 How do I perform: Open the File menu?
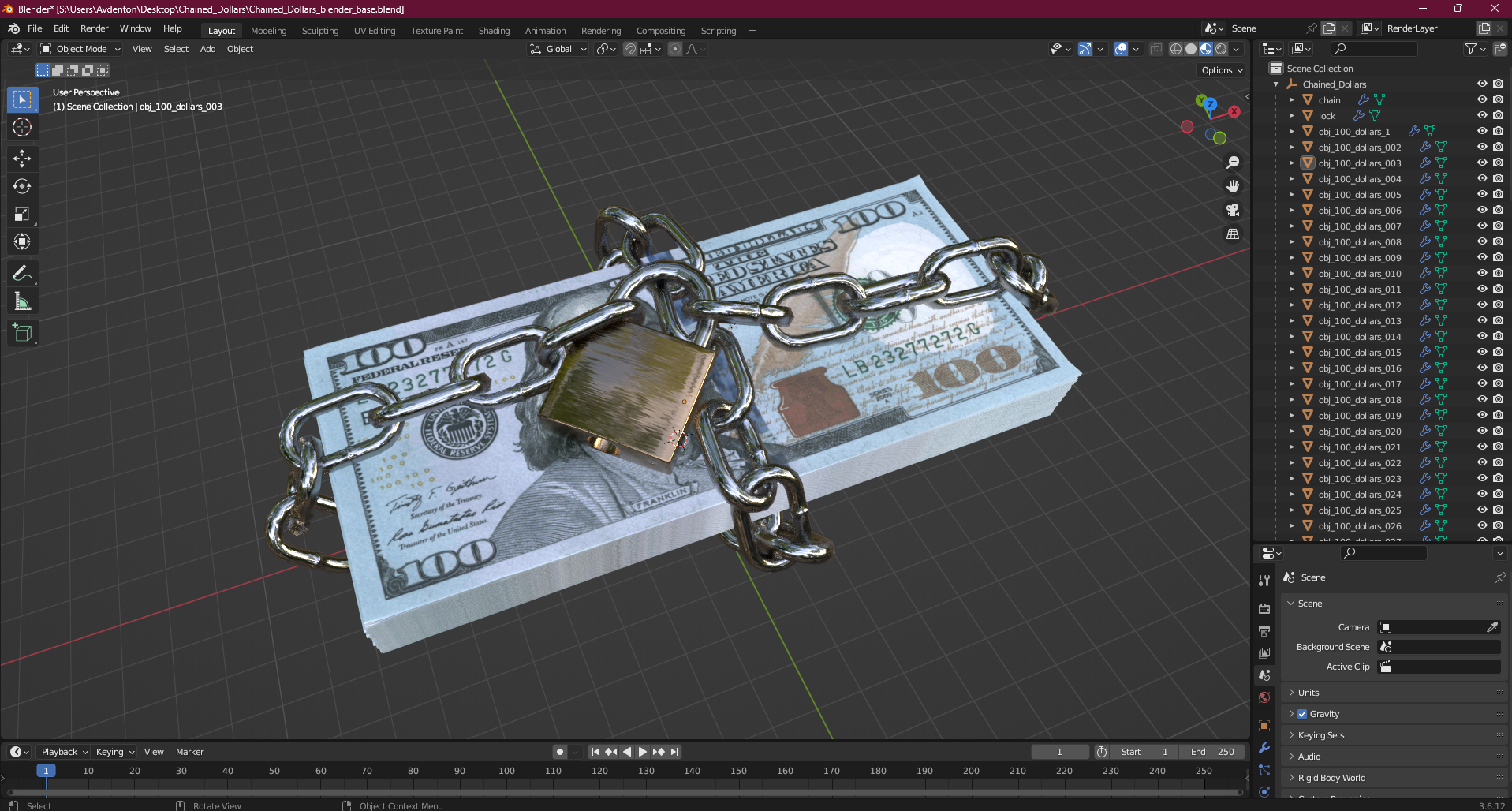(35, 28)
